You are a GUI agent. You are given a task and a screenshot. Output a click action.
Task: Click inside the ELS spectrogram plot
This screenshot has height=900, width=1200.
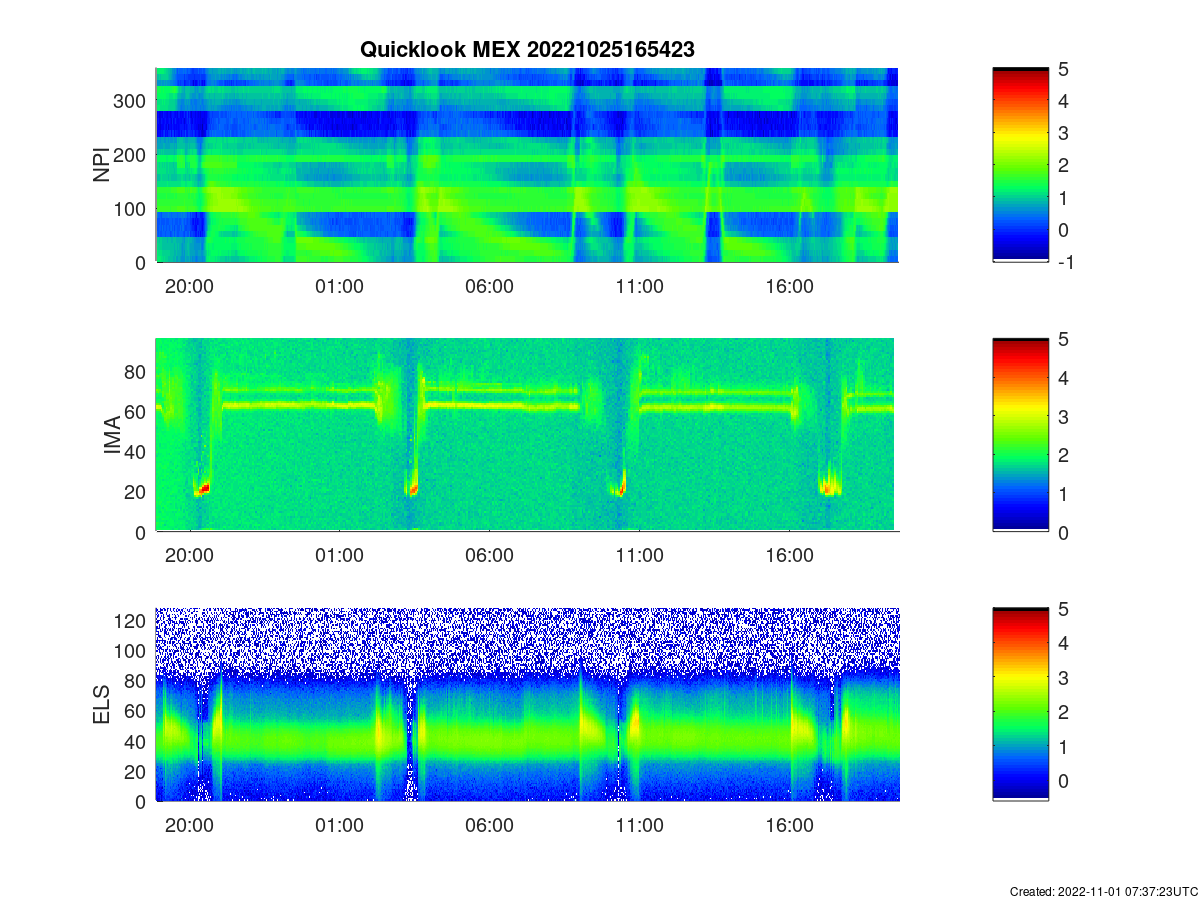pos(527,704)
